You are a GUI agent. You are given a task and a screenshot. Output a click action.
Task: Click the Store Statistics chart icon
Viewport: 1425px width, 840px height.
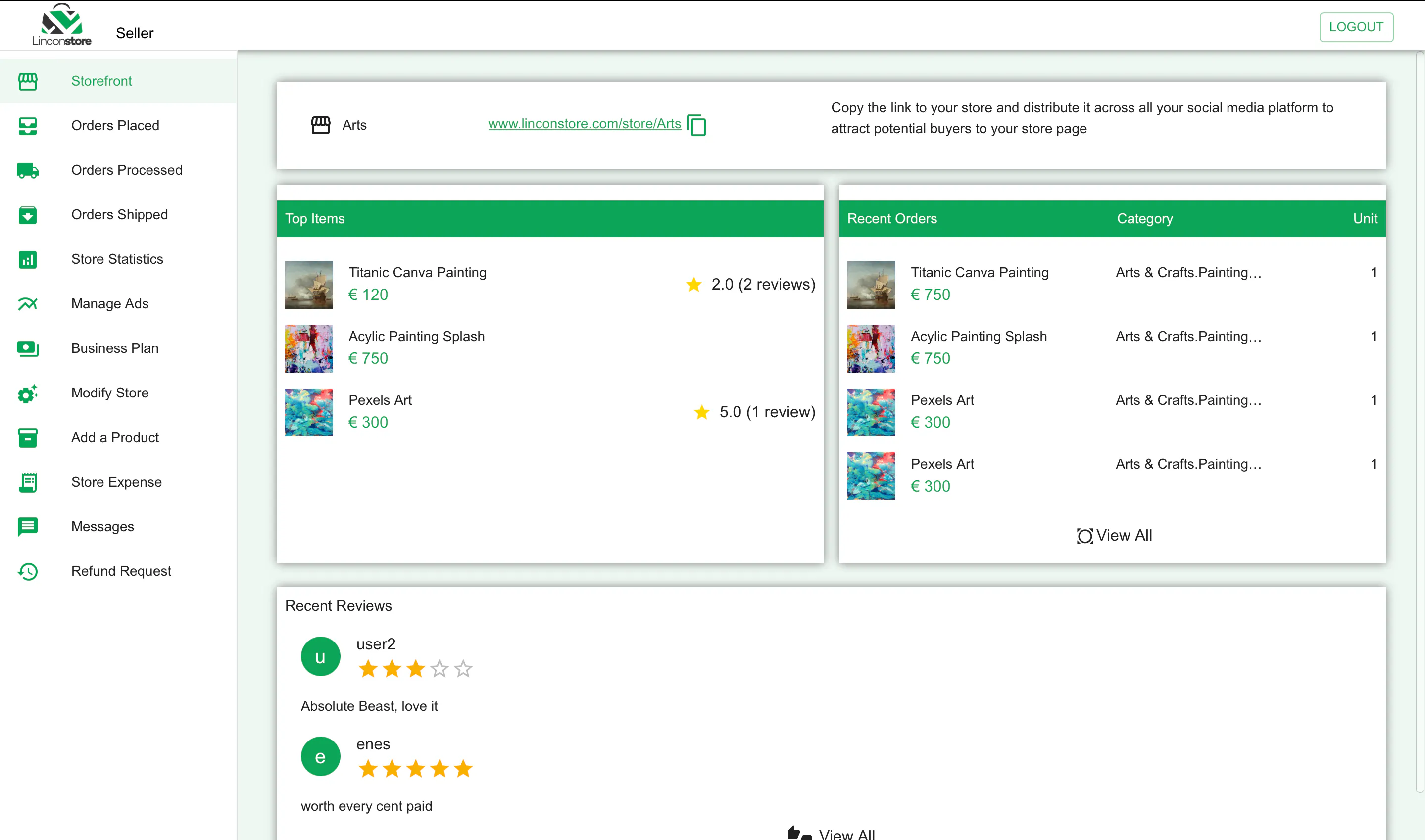coord(27,259)
